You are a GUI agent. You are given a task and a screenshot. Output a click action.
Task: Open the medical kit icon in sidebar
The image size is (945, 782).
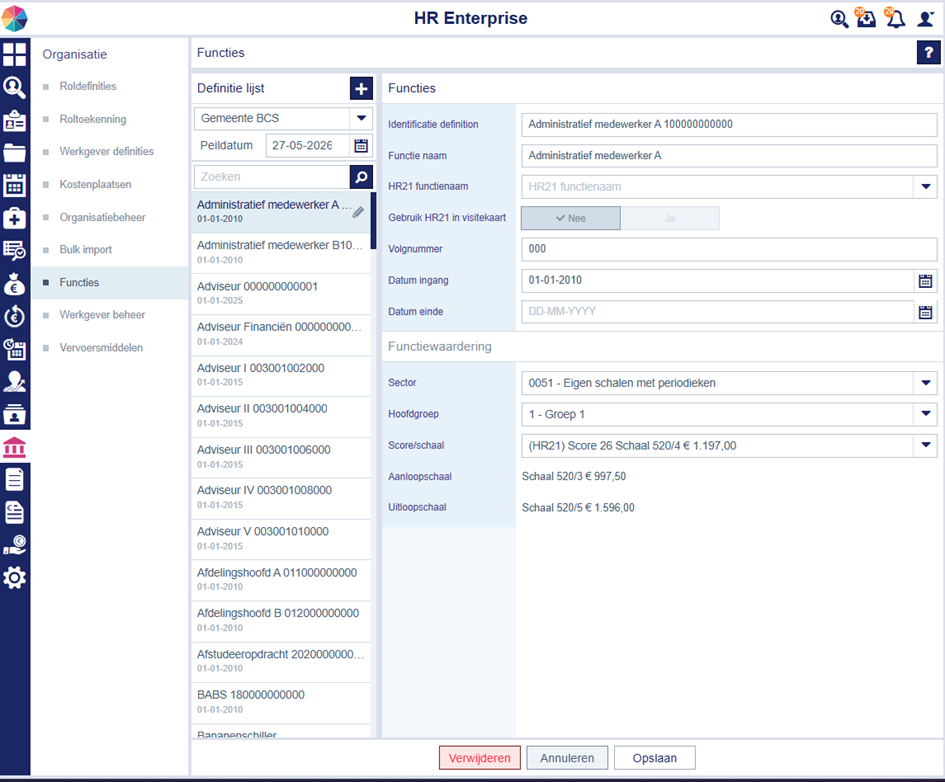pos(14,218)
